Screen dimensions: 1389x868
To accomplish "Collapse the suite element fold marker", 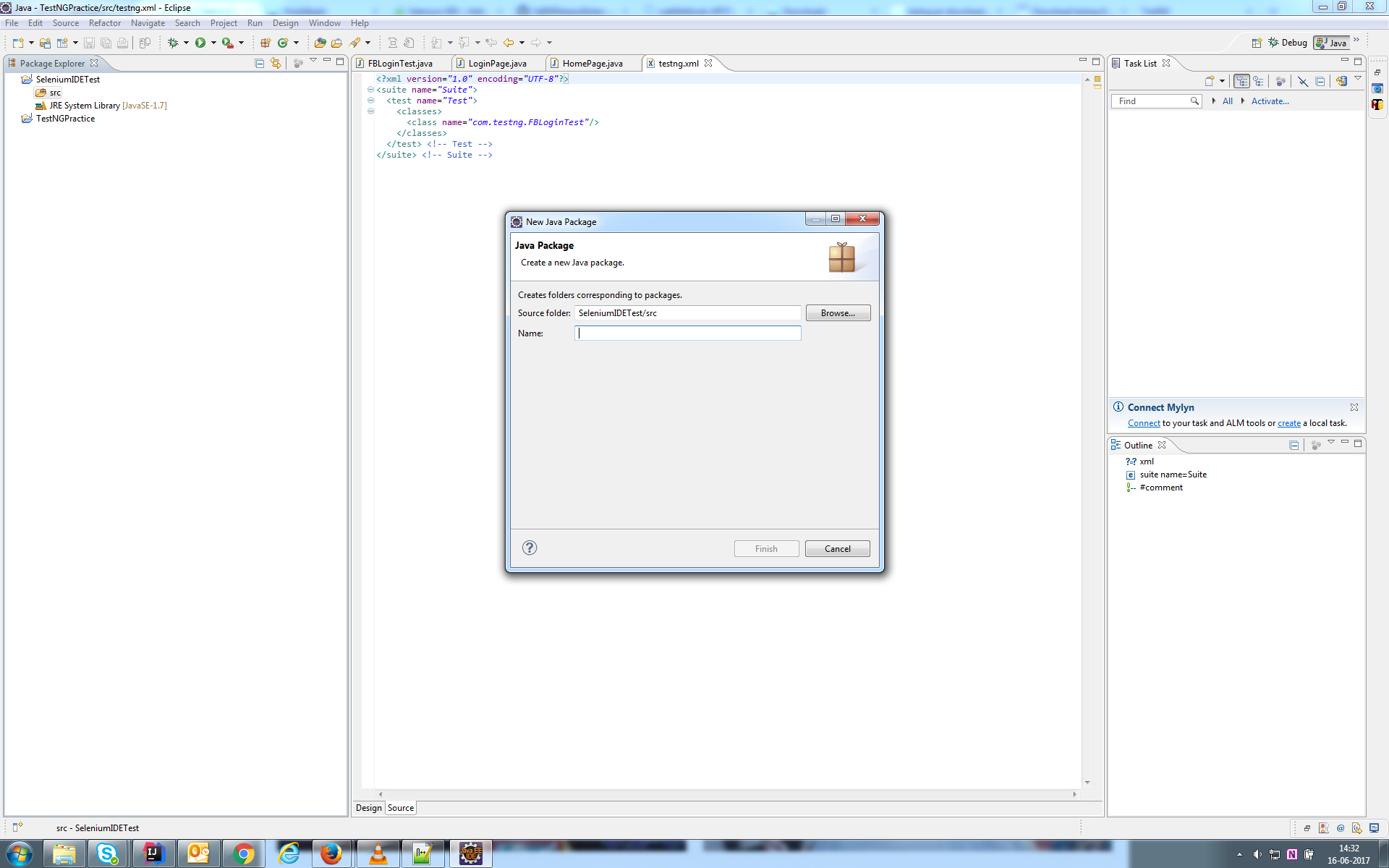I will tap(370, 90).
